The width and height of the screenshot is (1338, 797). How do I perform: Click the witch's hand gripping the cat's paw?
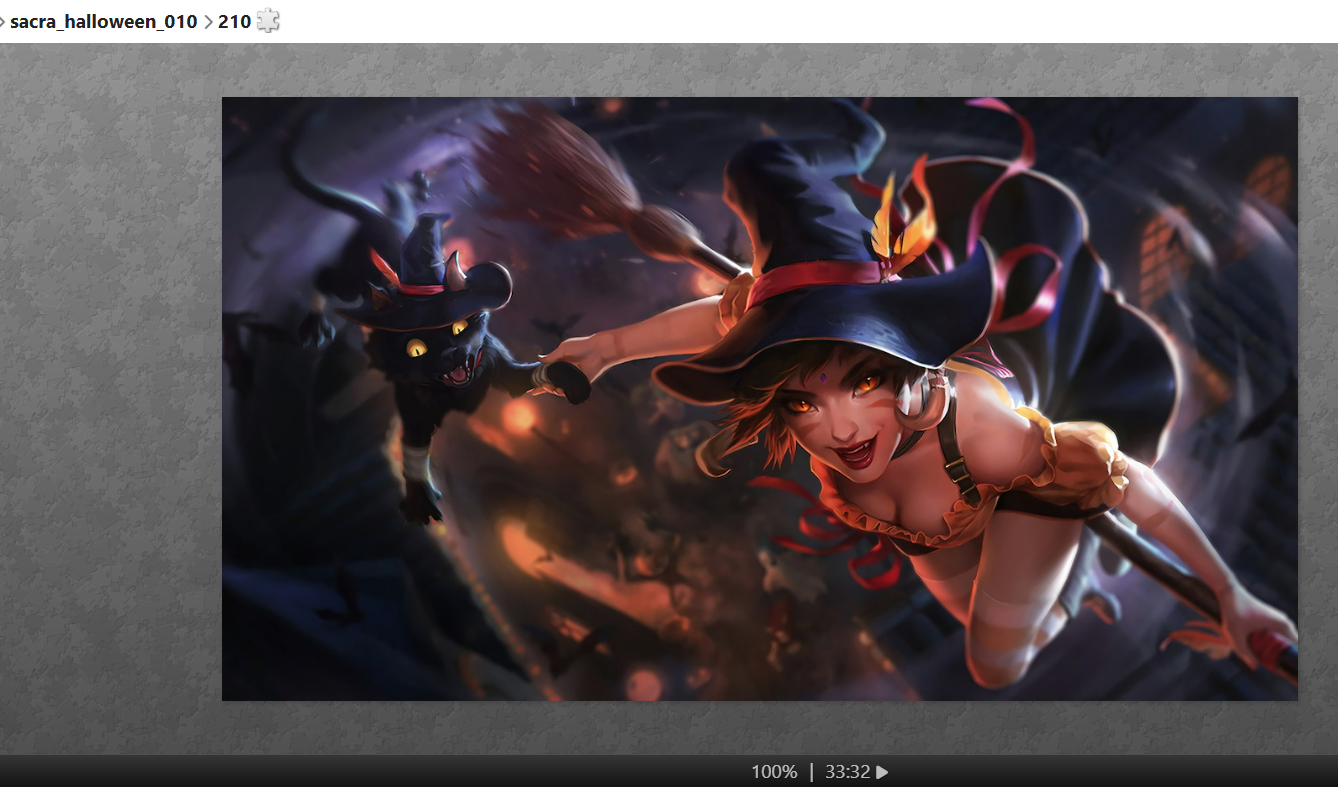click(565, 368)
